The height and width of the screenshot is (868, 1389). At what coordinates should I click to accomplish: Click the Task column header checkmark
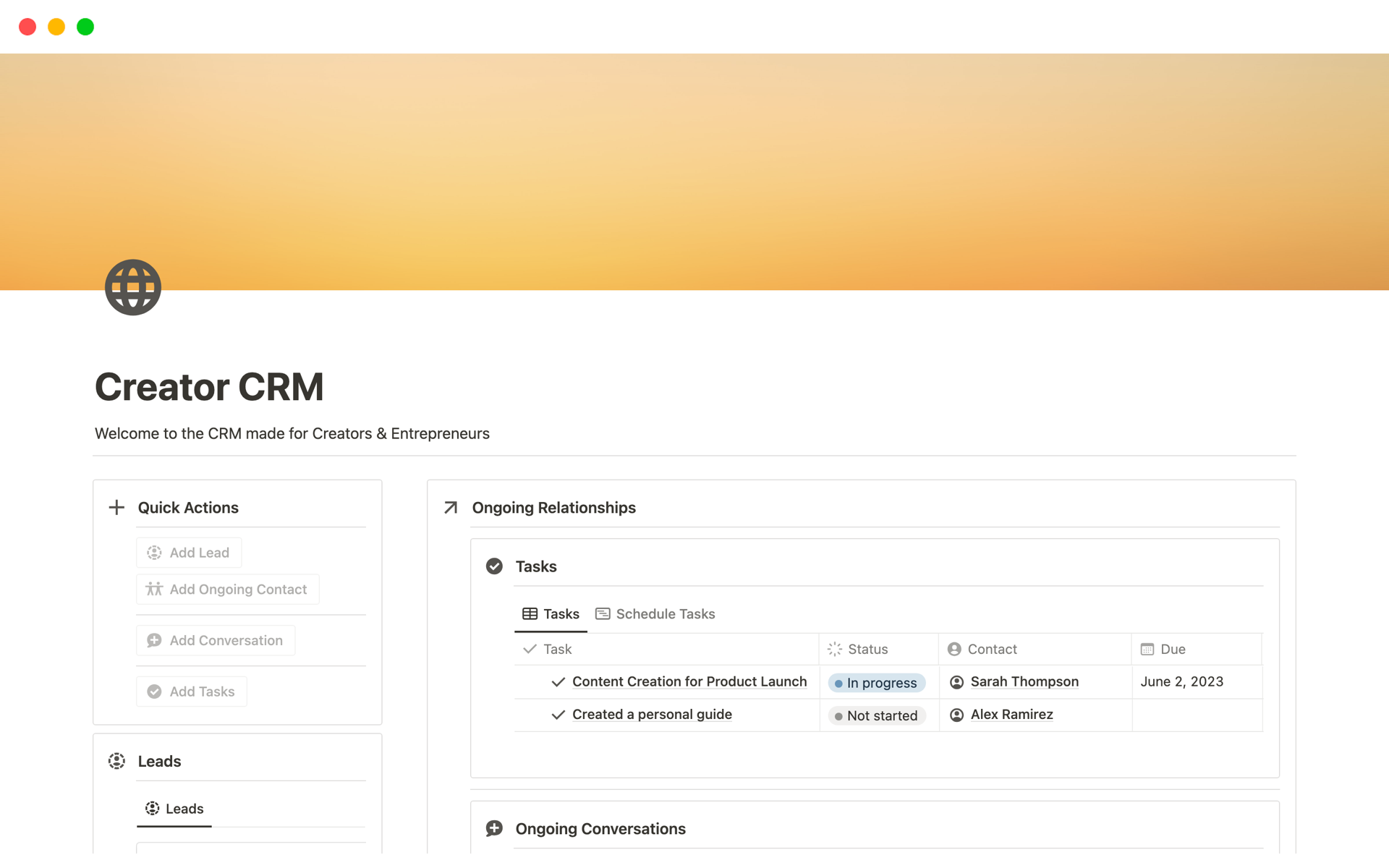pyautogui.click(x=530, y=649)
